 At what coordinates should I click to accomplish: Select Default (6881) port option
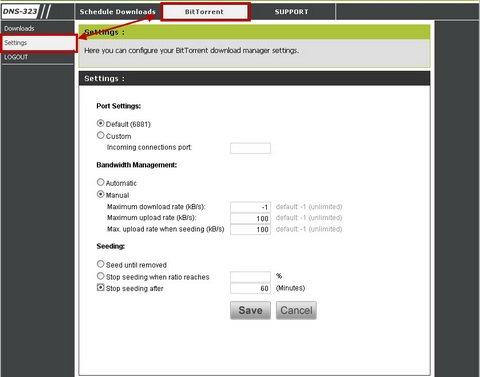100,123
